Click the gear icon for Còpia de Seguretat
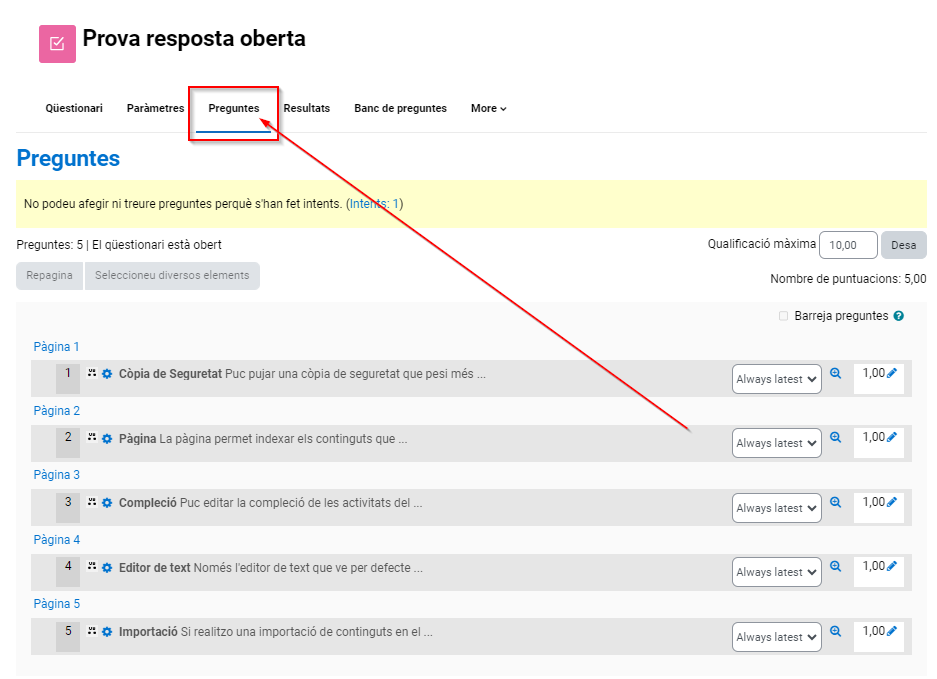This screenshot has width=937, height=679. pos(107,375)
